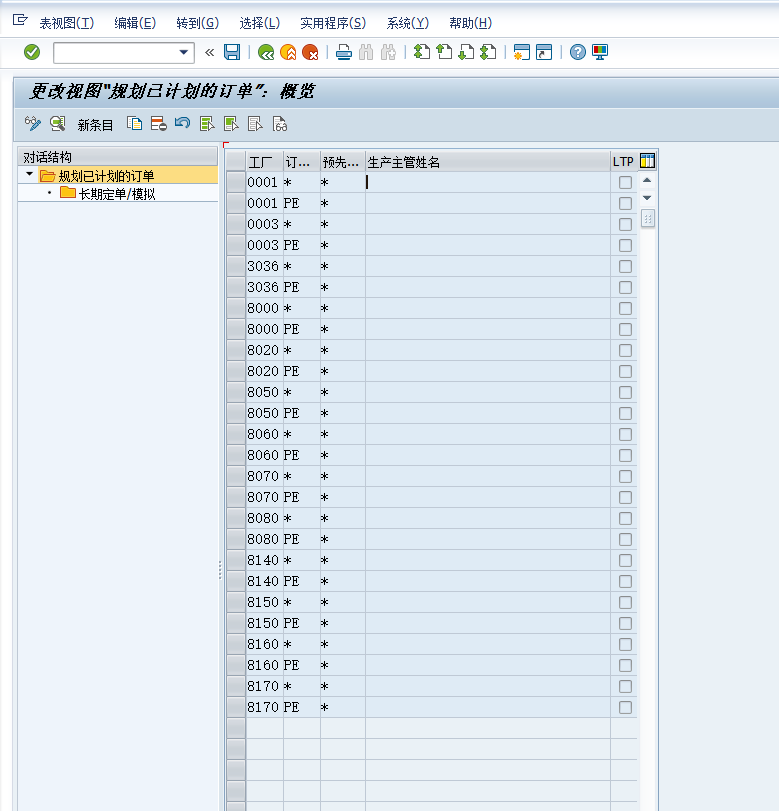The width and height of the screenshot is (779, 811).
Task: Check LTP box for row 0001 *
Action: tap(625, 183)
